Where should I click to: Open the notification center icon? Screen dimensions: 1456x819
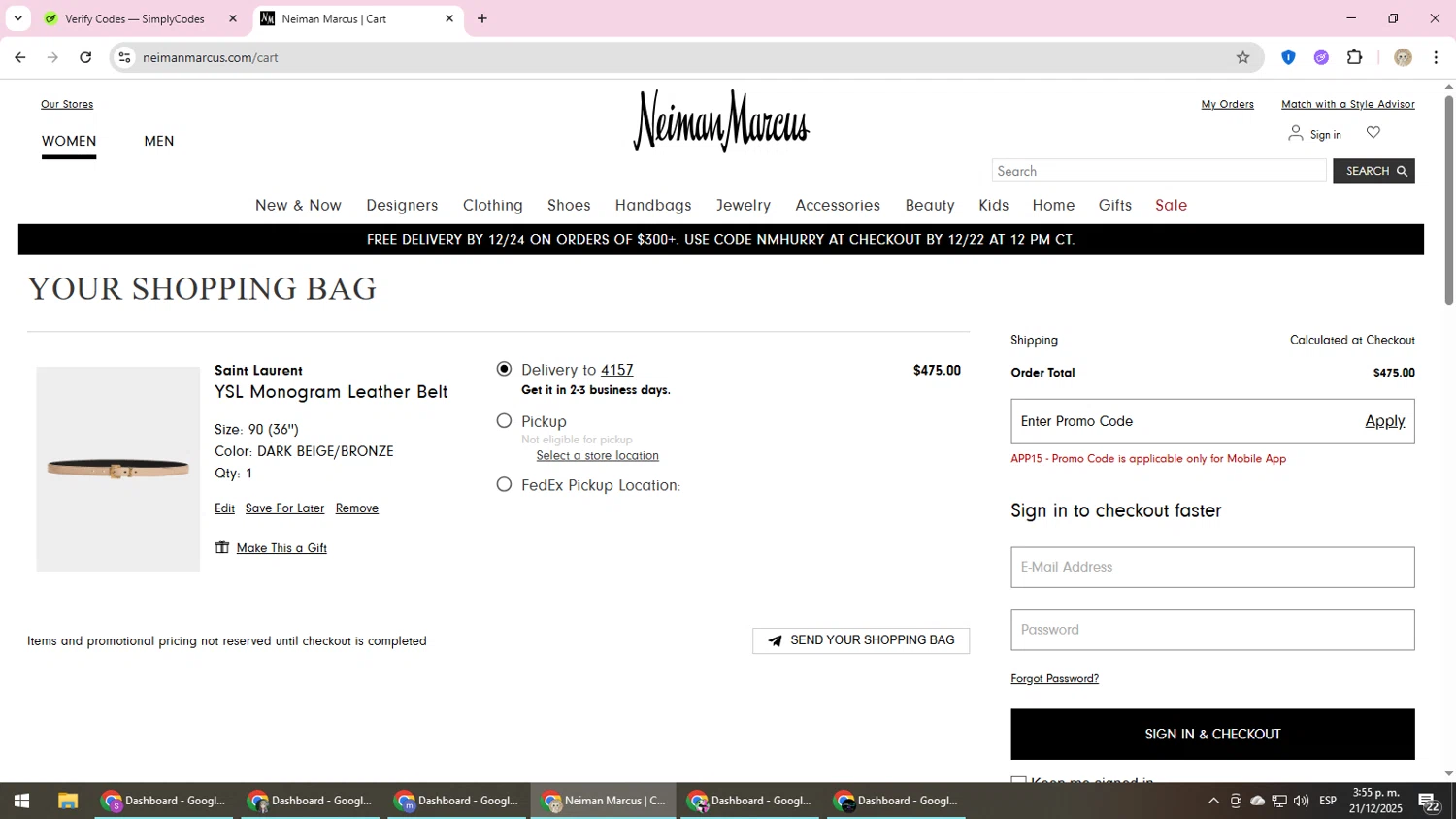tap(1429, 802)
